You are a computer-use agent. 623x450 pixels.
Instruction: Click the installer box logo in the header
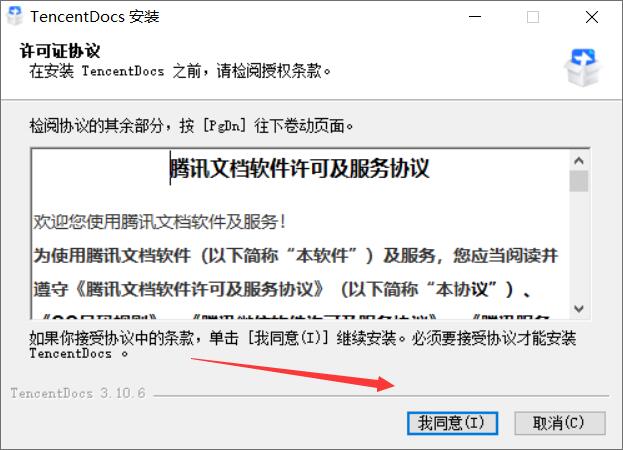tap(582, 67)
